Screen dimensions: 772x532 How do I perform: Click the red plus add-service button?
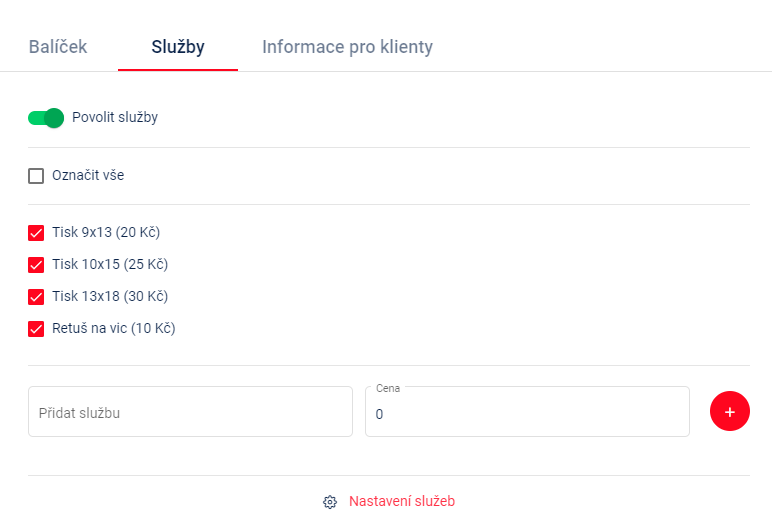click(x=730, y=411)
